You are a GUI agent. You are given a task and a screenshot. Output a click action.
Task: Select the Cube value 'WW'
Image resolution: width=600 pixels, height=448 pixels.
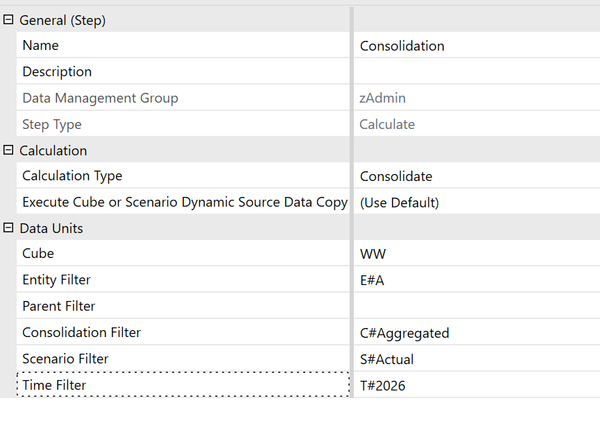tap(373, 254)
